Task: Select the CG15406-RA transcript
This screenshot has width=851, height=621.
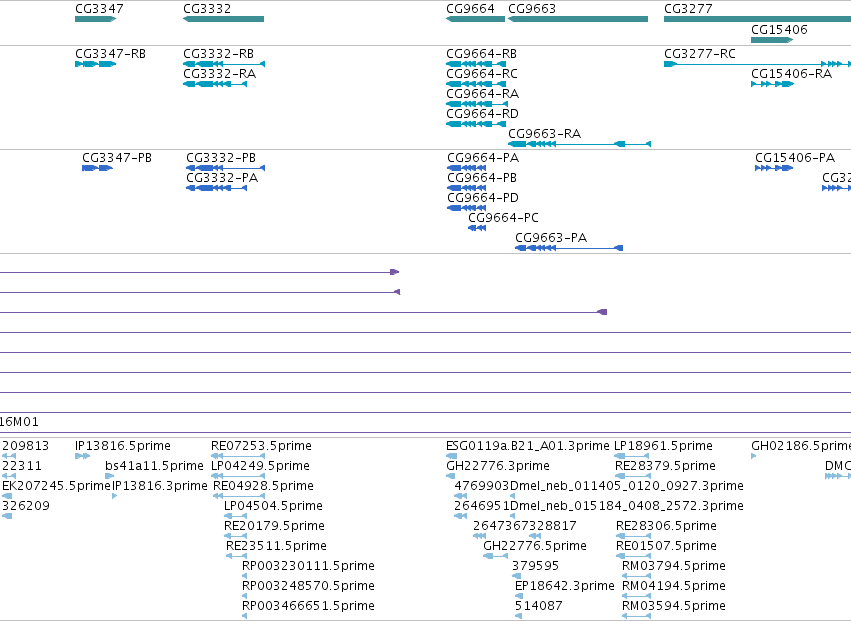Action: (772, 84)
